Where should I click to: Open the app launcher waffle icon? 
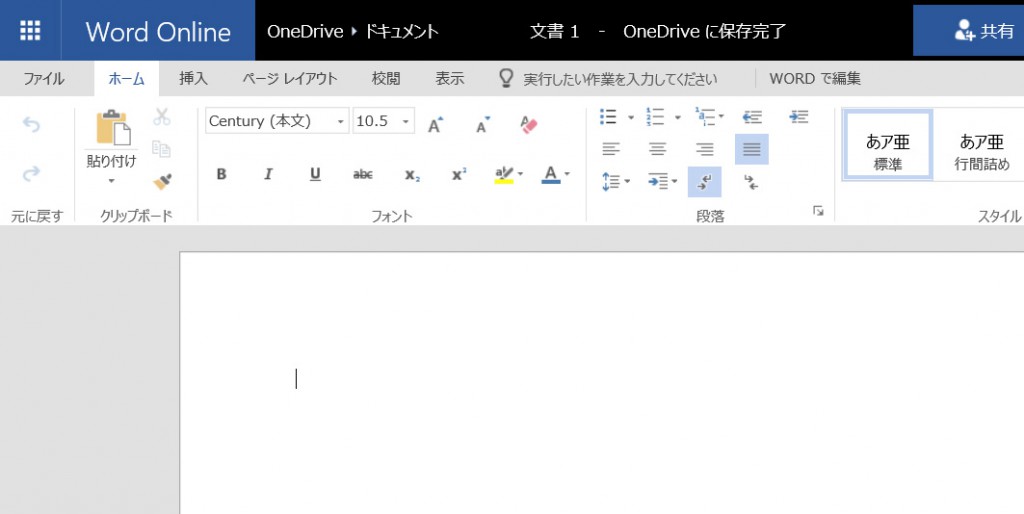point(30,30)
